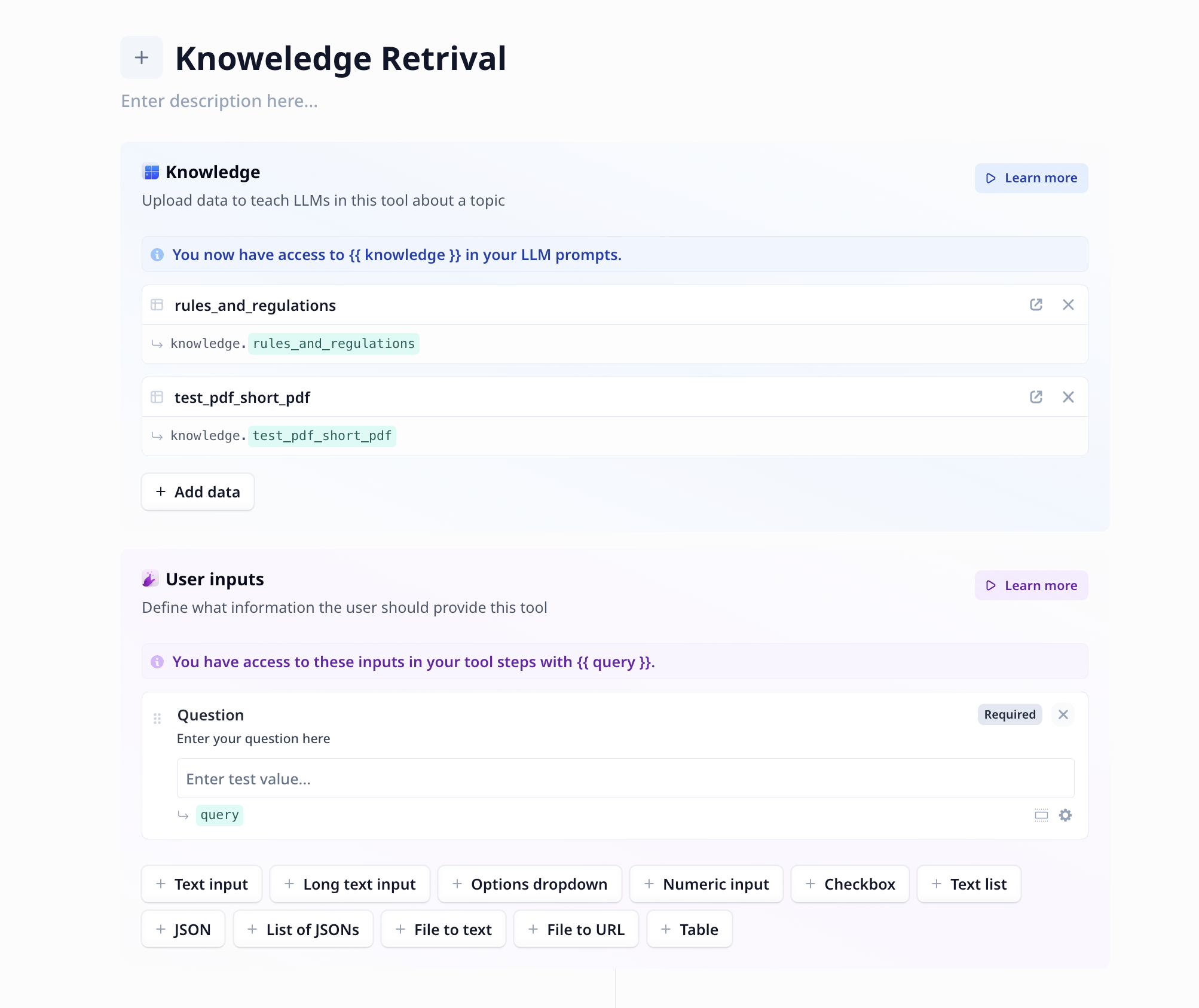Click the field layout icon beside the gear
The height and width of the screenshot is (1008, 1199).
coord(1041,815)
